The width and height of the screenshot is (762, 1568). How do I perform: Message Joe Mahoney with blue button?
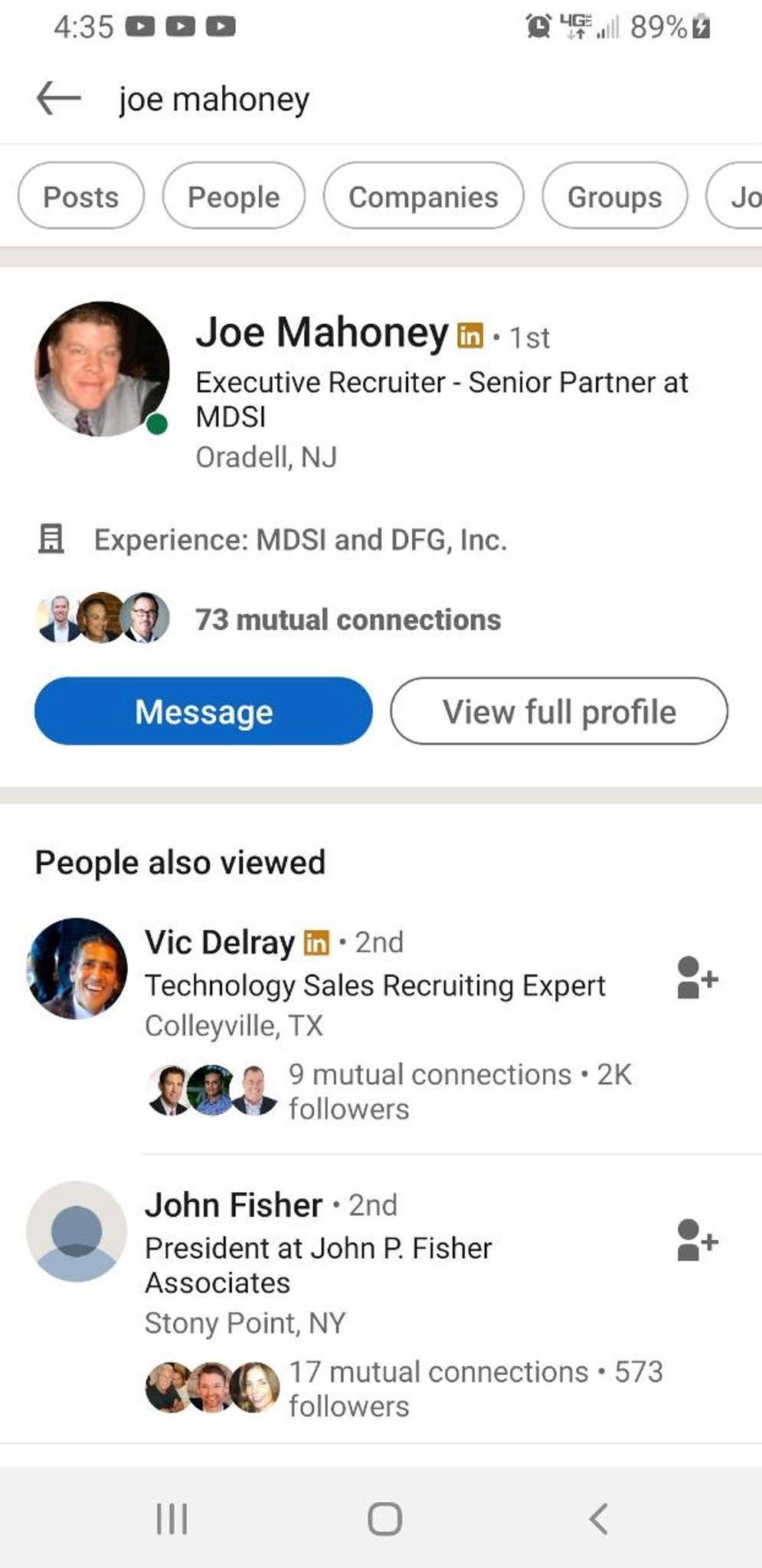click(204, 711)
